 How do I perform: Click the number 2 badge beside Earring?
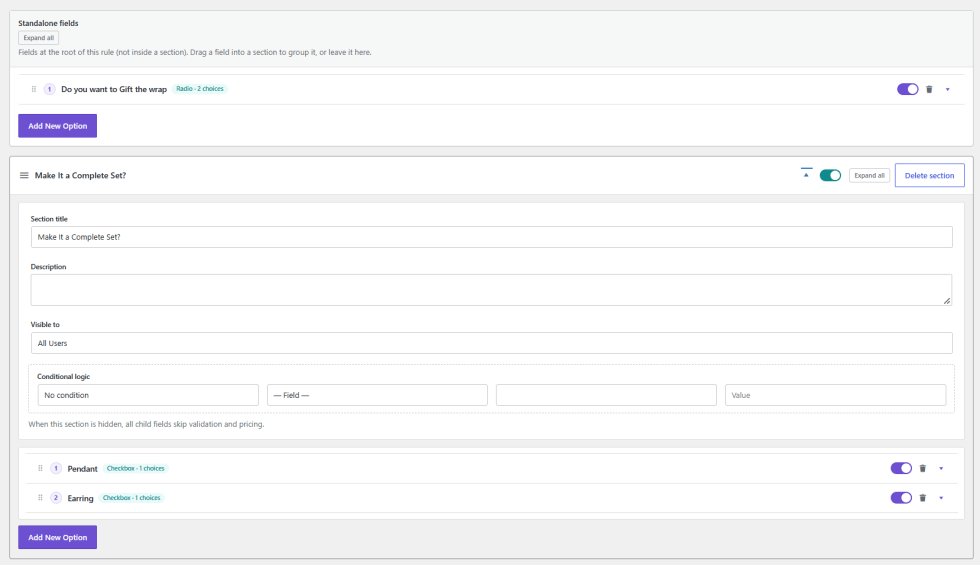(x=56, y=498)
